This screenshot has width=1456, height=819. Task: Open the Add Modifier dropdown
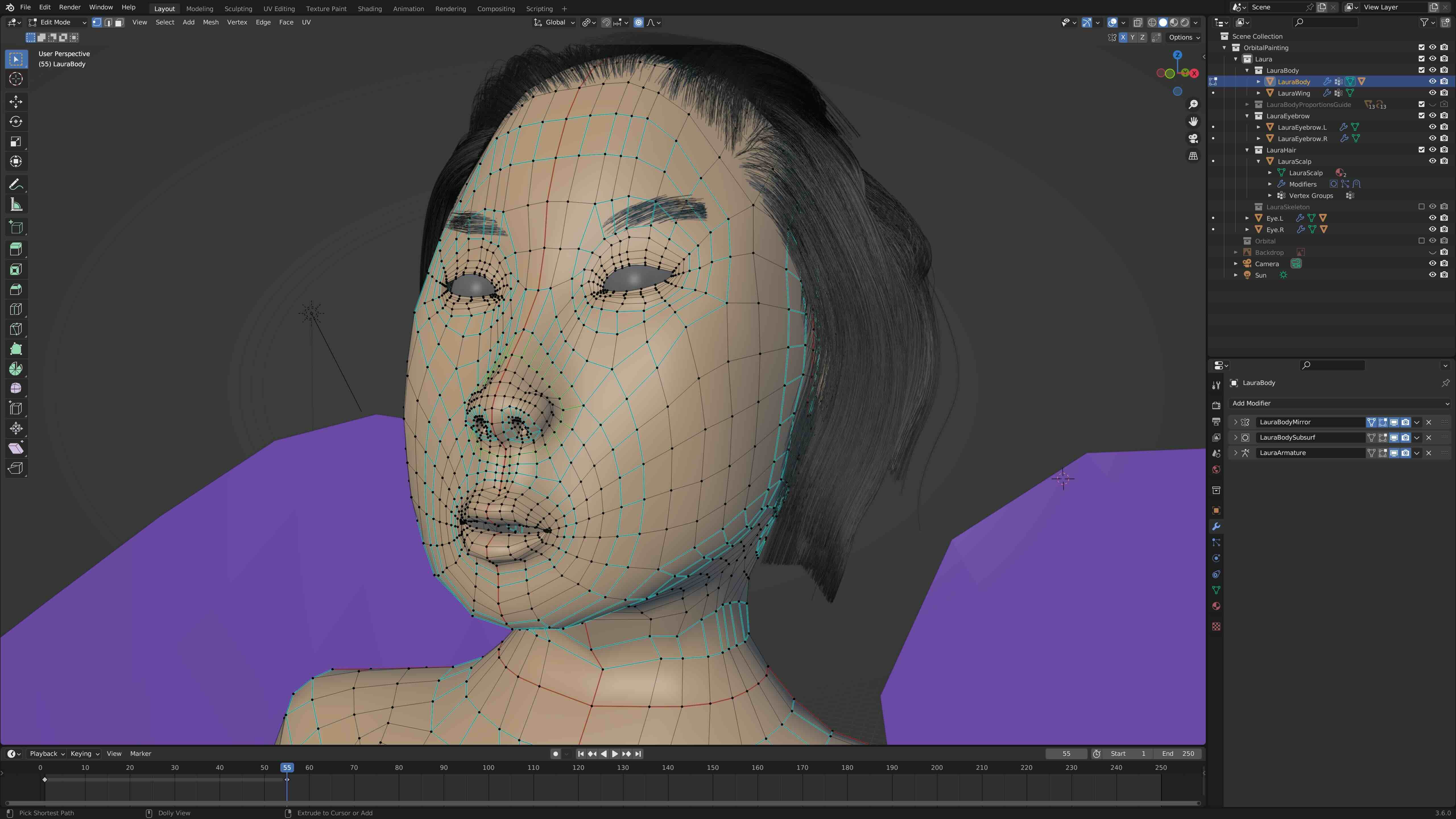[x=1340, y=403]
